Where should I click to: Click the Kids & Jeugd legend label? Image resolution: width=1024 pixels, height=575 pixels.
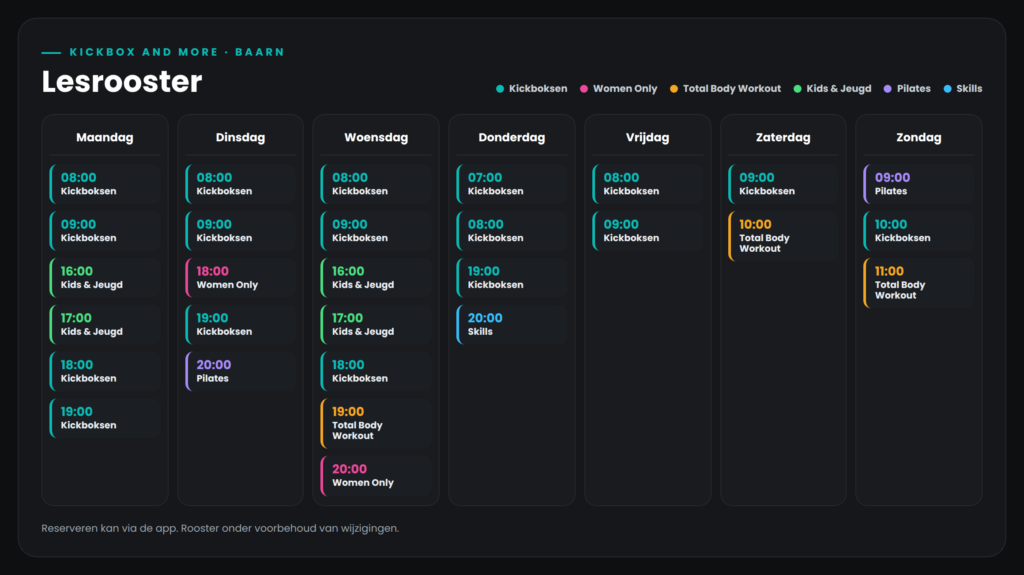tap(839, 89)
